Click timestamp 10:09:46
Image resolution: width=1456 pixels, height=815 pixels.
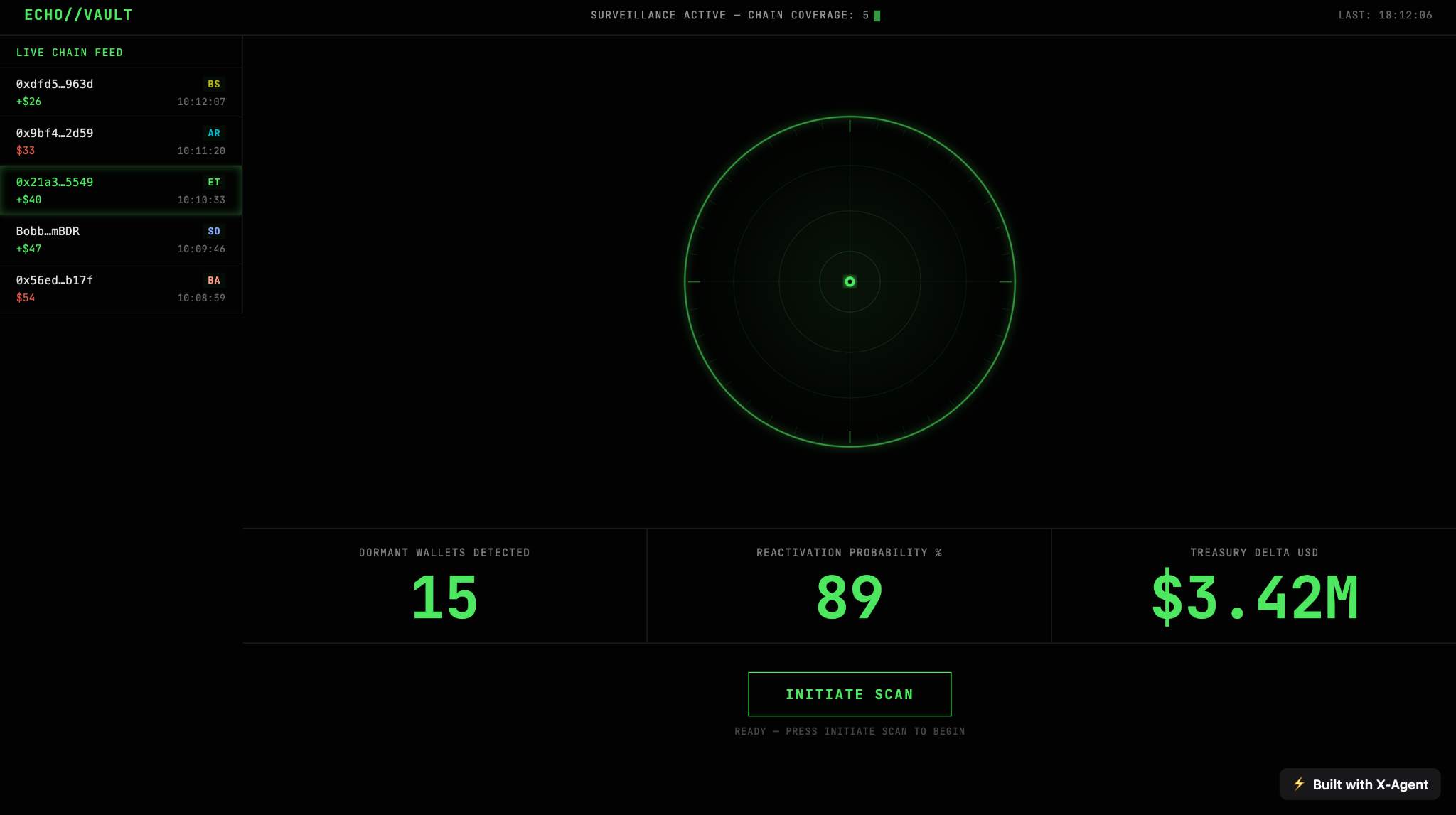coord(201,249)
